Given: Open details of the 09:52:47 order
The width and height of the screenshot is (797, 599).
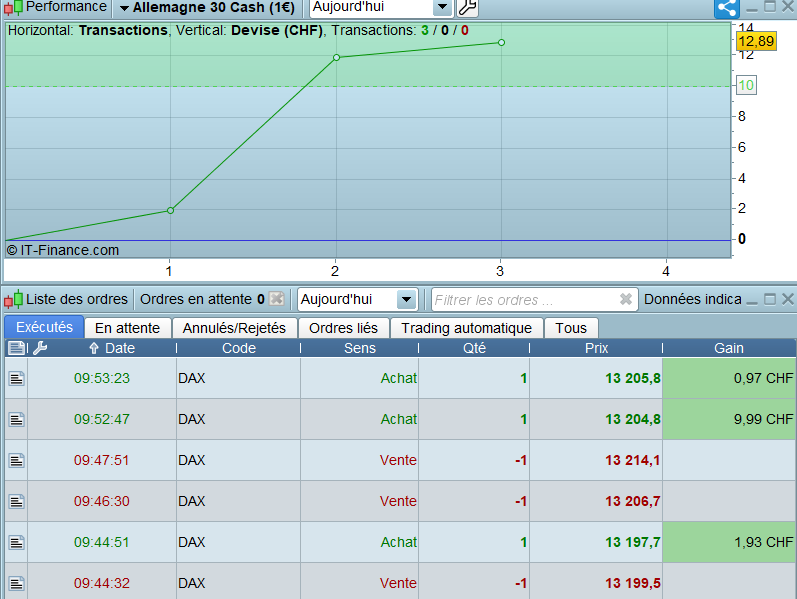Looking at the screenshot, I should coord(16,420).
